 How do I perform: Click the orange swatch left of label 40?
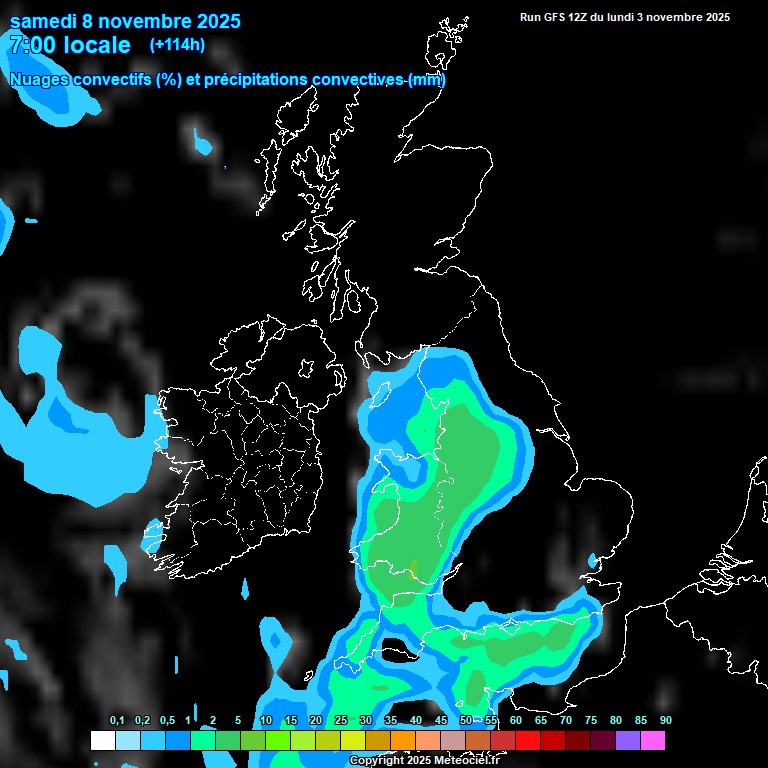coord(402,740)
